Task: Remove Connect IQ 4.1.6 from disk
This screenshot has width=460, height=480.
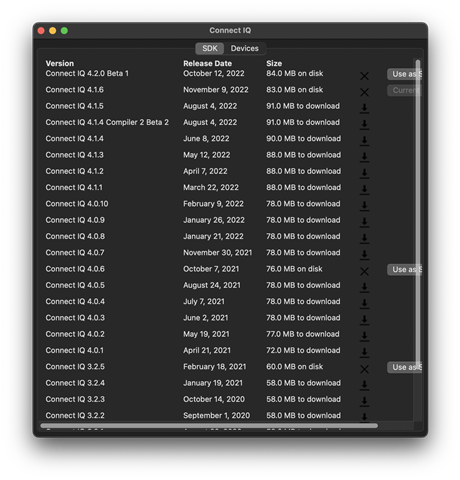Action: (364, 92)
